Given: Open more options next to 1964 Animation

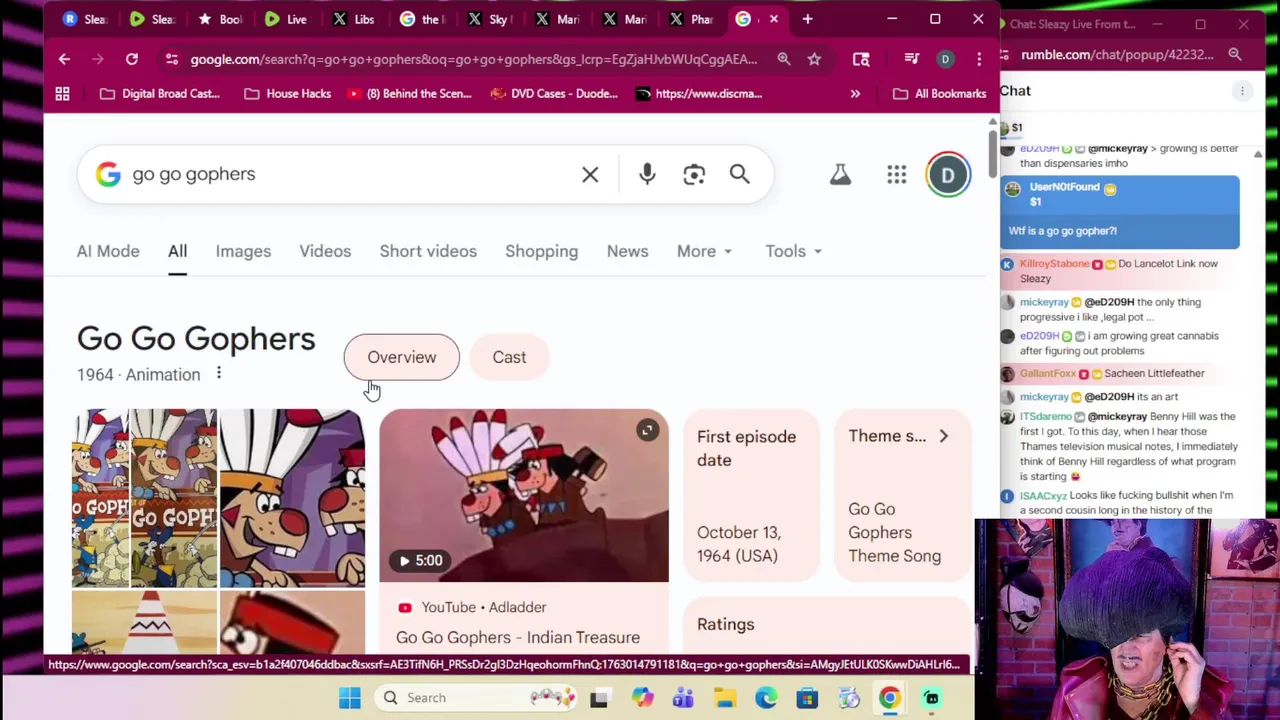Looking at the screenshot, I should tap(218, 374).
